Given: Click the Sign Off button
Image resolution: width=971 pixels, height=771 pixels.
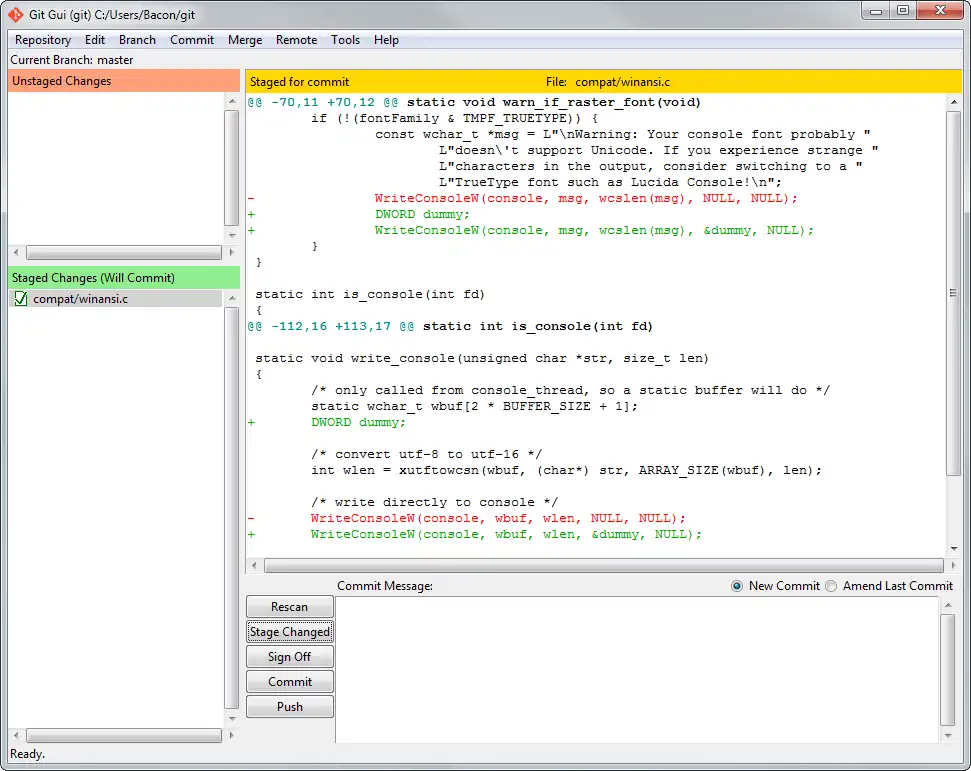Looking at the screenshot, I should point(289,657).
